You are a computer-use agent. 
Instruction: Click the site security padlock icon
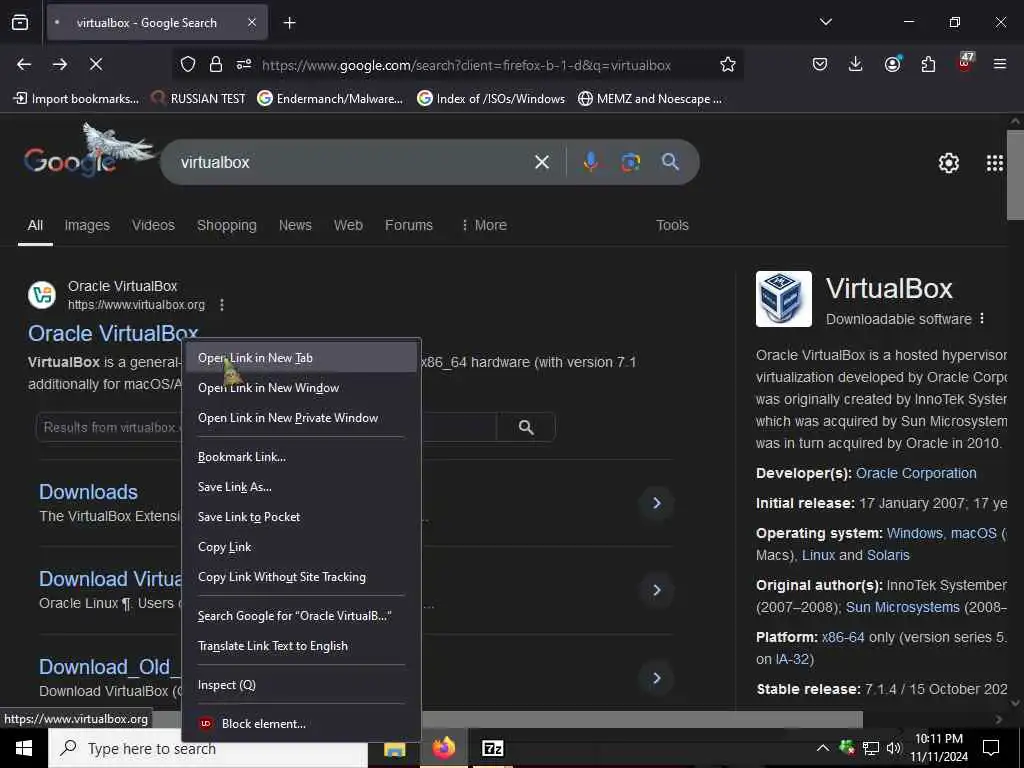[x=216, y=64]
